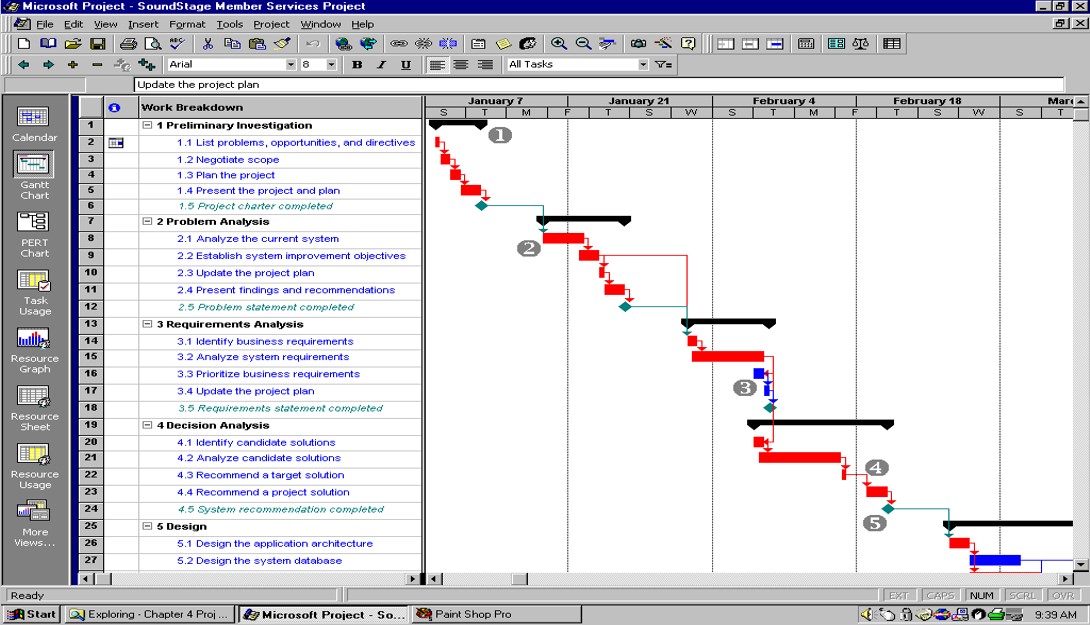Collapse the 2 Problem Analysis summary task
The height and width of the screenshot is (625, 1090).
[x=147, y=222]
